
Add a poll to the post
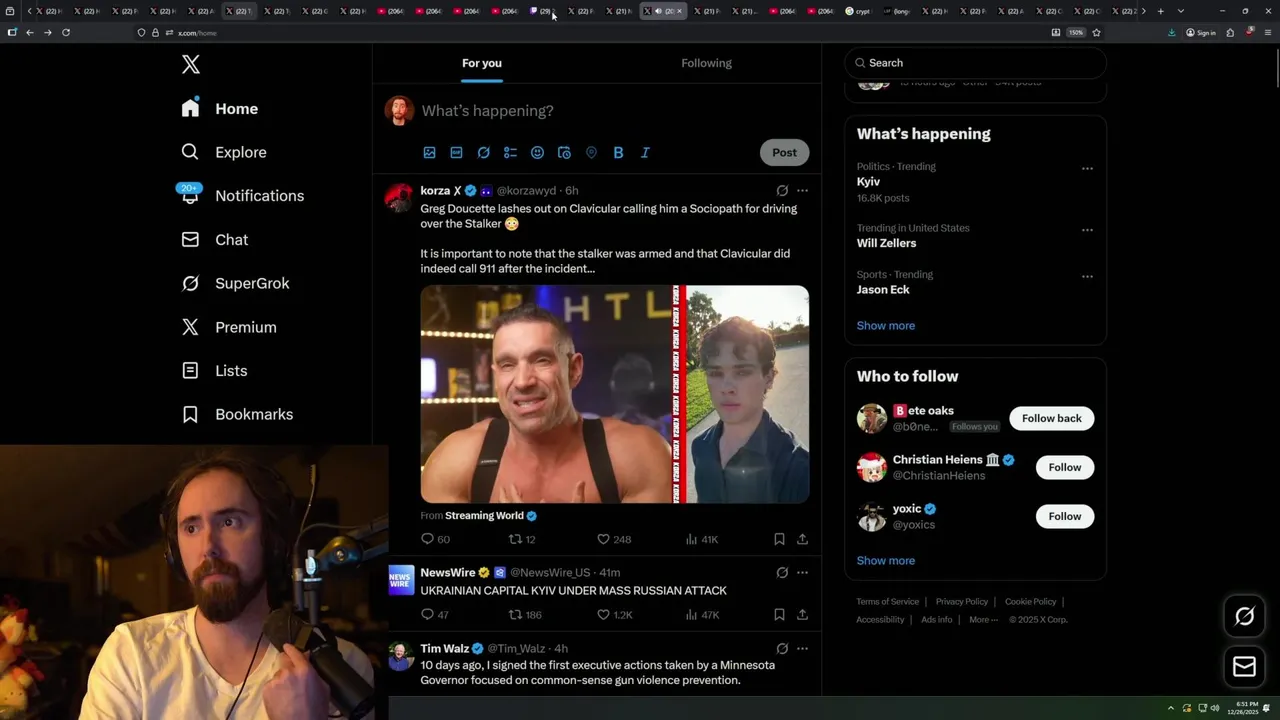coord(510,153)
